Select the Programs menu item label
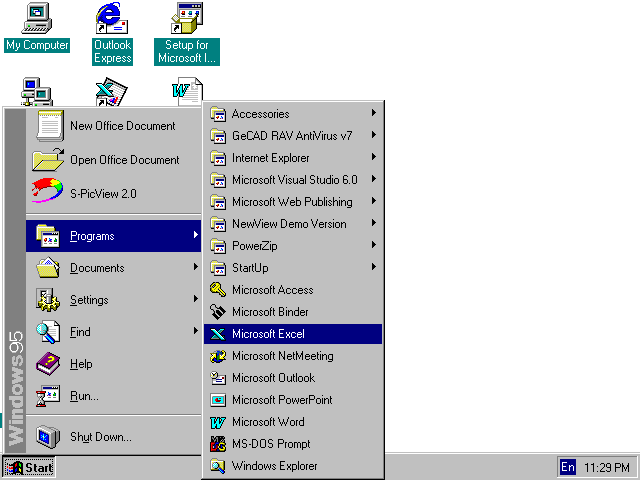This screenshot has width=640, height=480. point(92,236)
